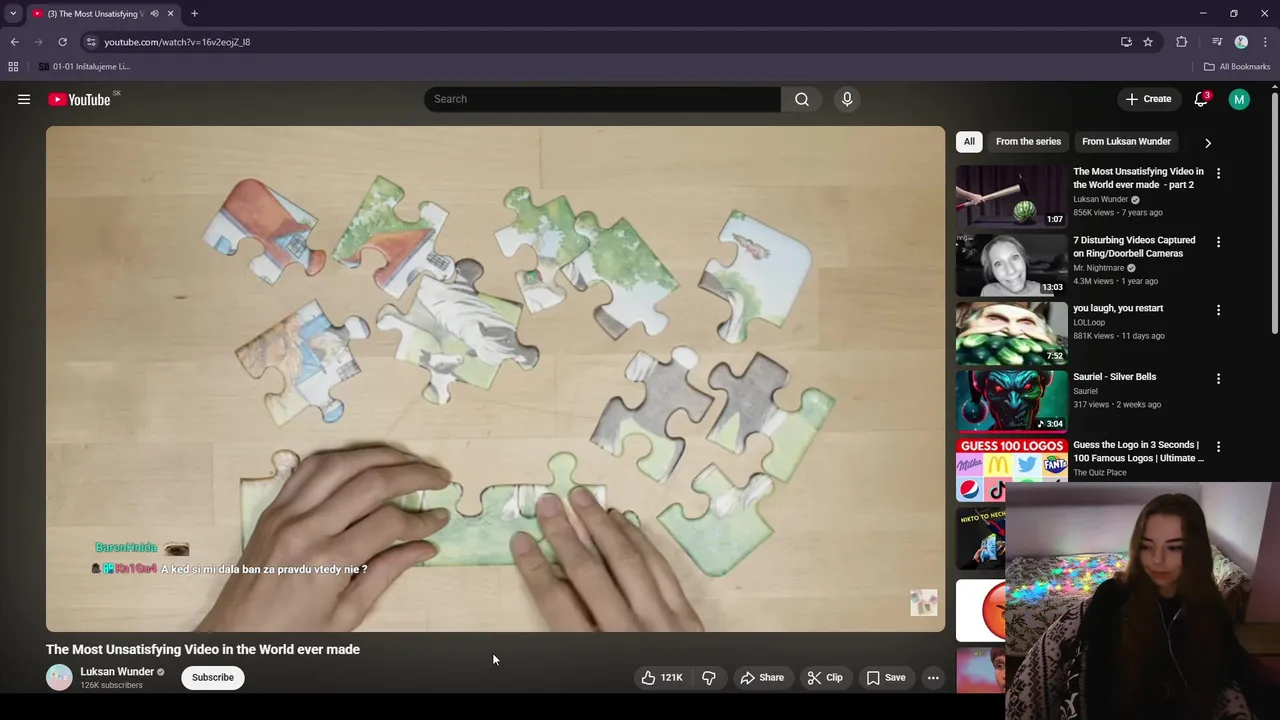Open media controls icon in toolbar
The width and height of the screenshot is (1280, 720).
(x=1217, y=42)
